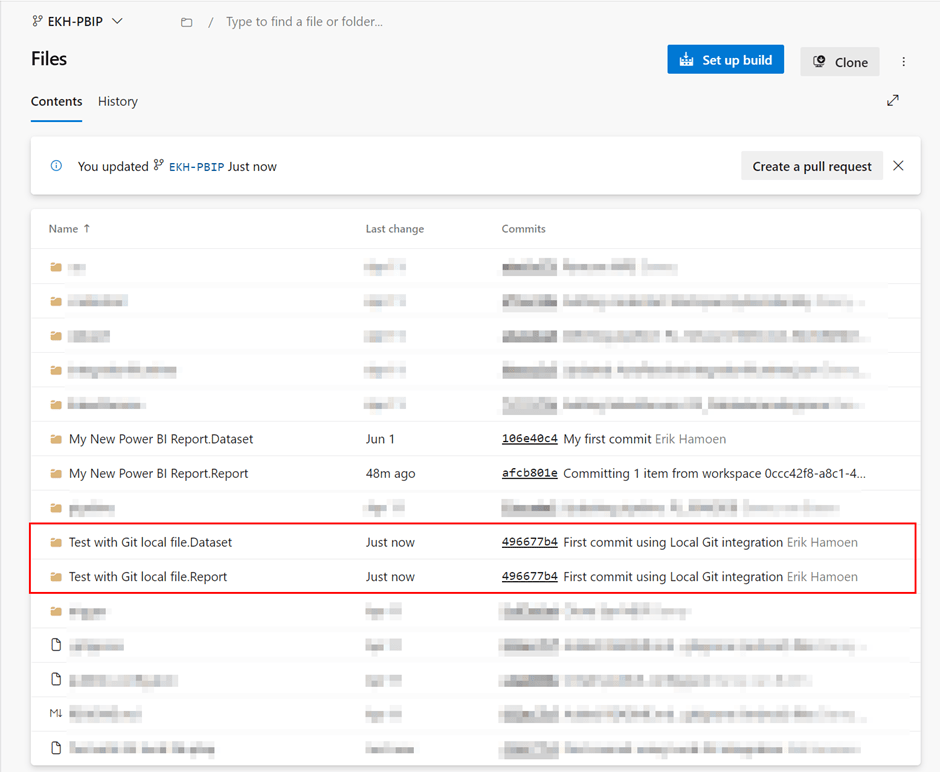This screenshot has height=772, width=940.
Task: Click the markdown file icon in the list
Action: click(56, 713)
